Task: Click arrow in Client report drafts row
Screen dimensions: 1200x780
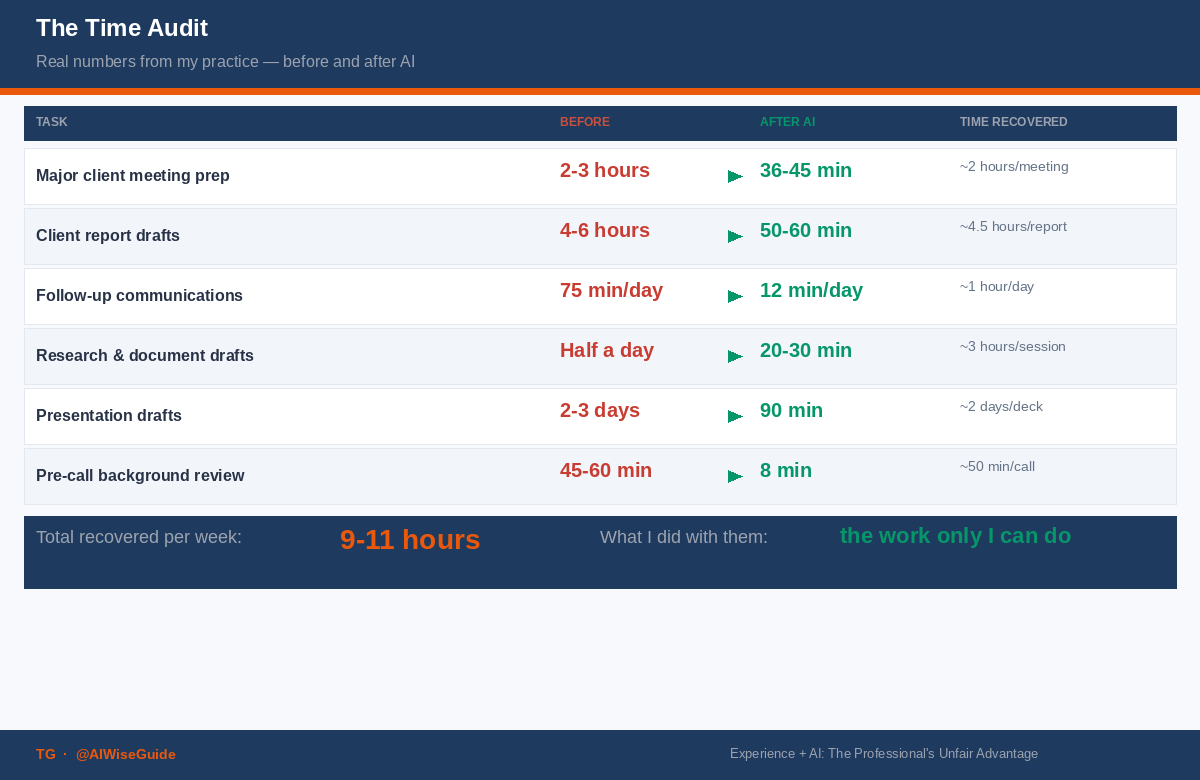Action: pyautogui.click(x=735, y=237)
